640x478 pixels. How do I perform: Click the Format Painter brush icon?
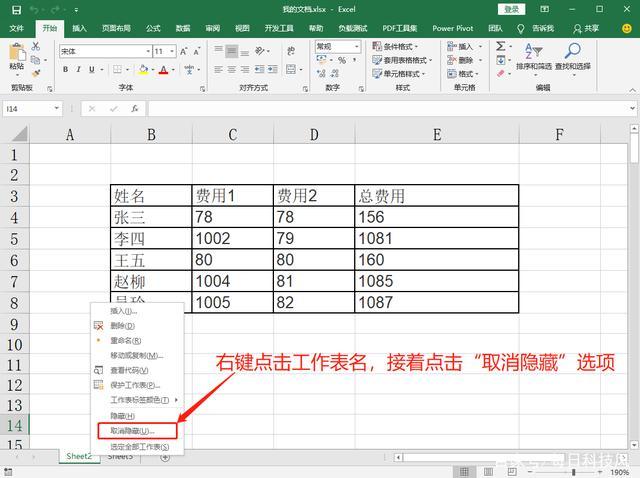[36, 73]
